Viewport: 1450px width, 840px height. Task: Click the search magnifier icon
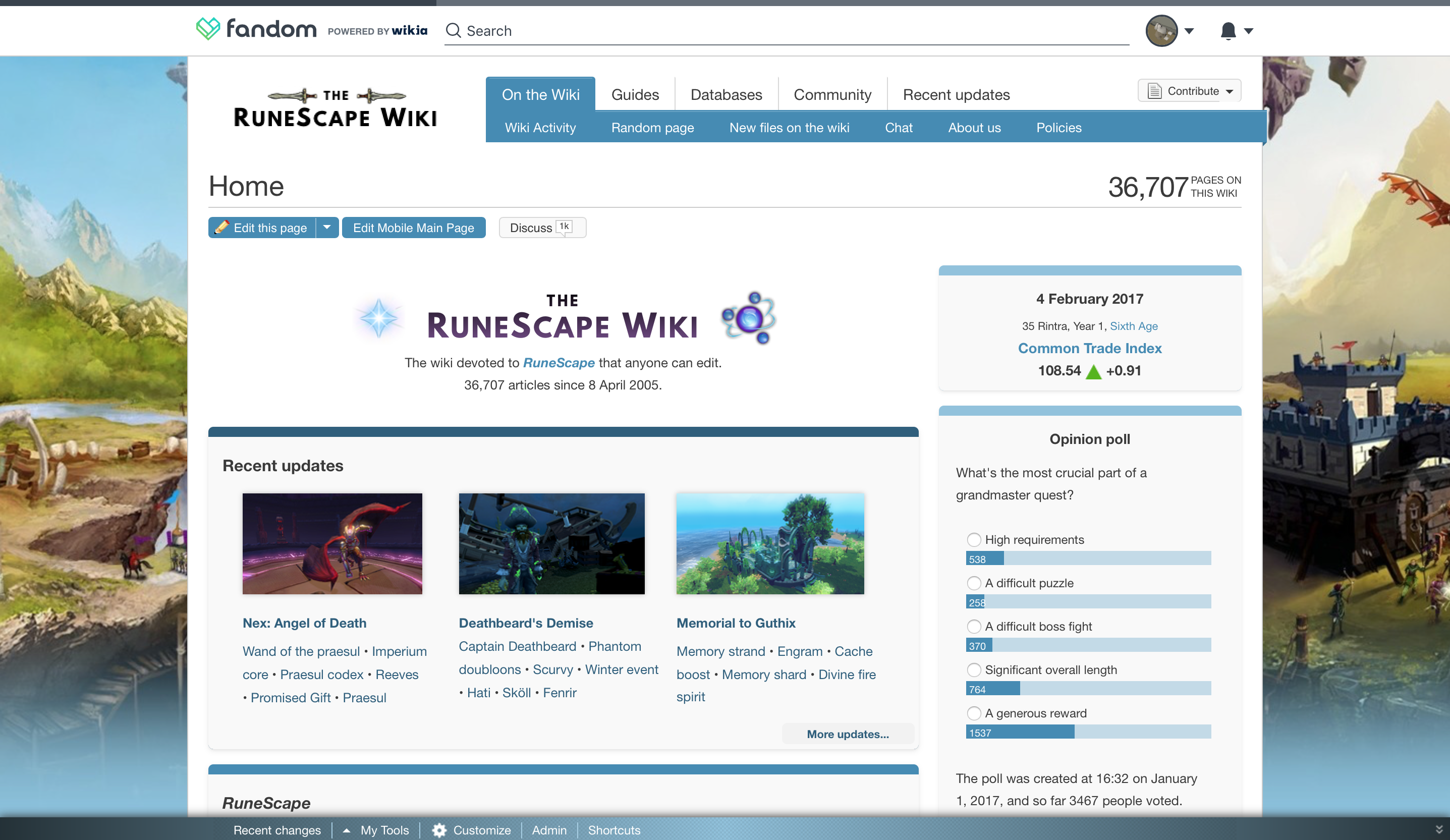point(454,30)
